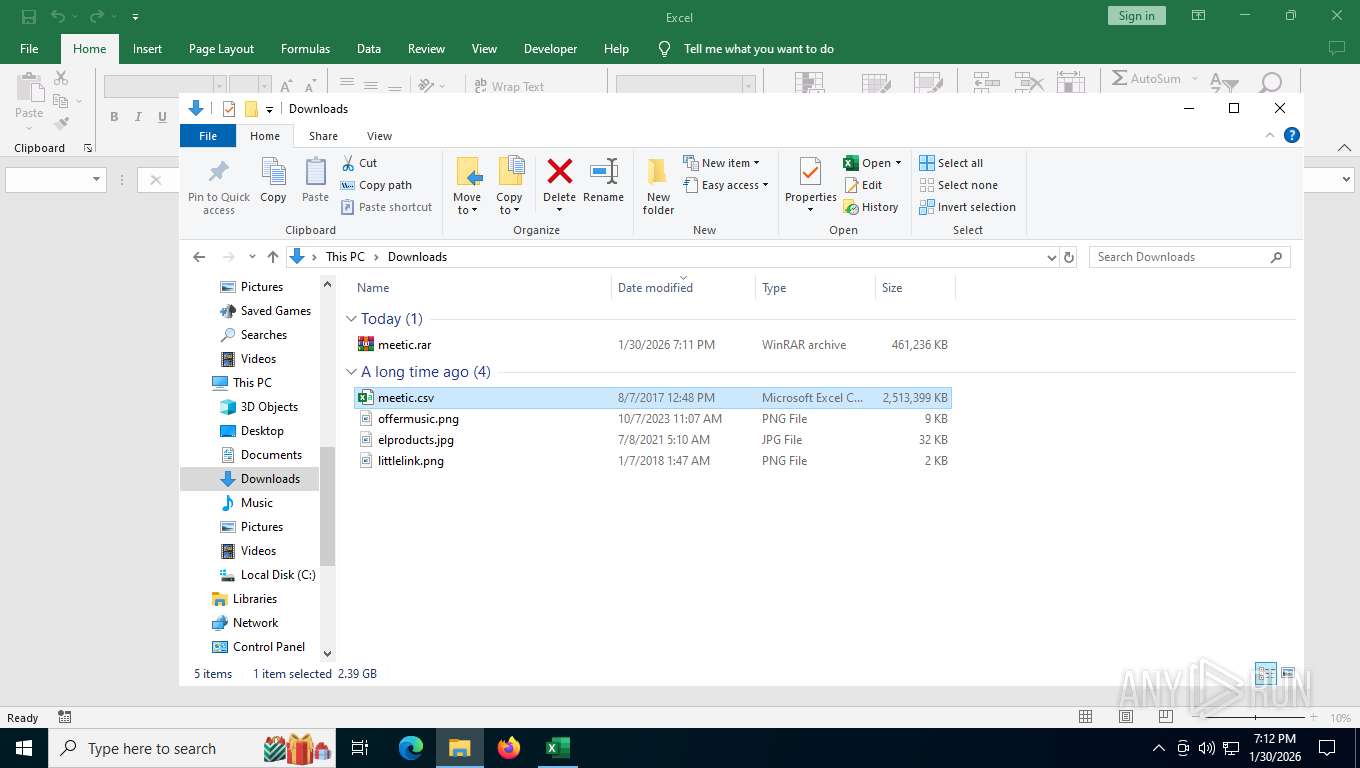This screenshot has width=1360, height=768.
Task: Expand the Open button dropdown arrow
Action: coord(898,163)
